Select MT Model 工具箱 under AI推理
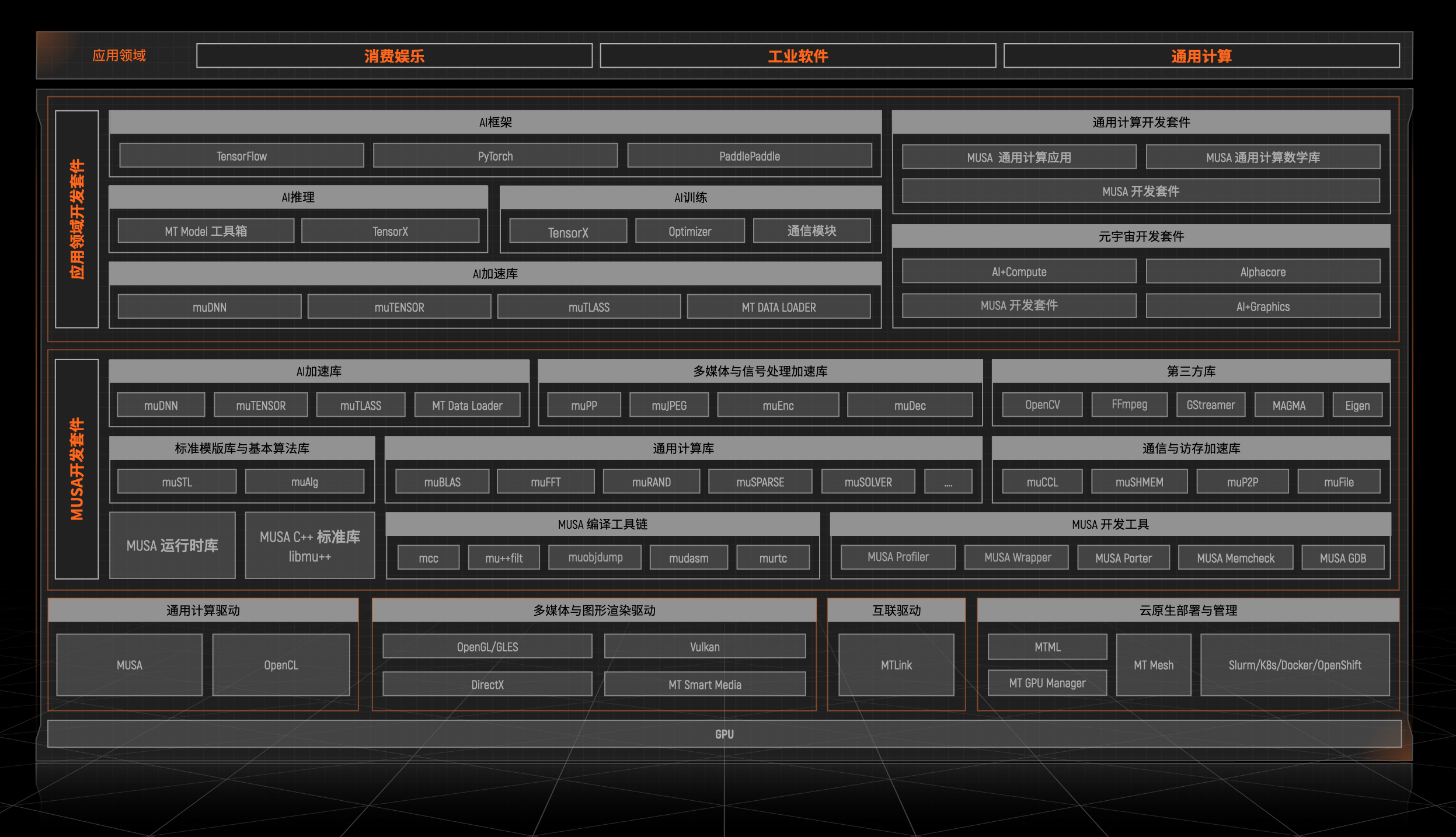Viewport: 1456px width, 837px height. (x=205, y=231)
